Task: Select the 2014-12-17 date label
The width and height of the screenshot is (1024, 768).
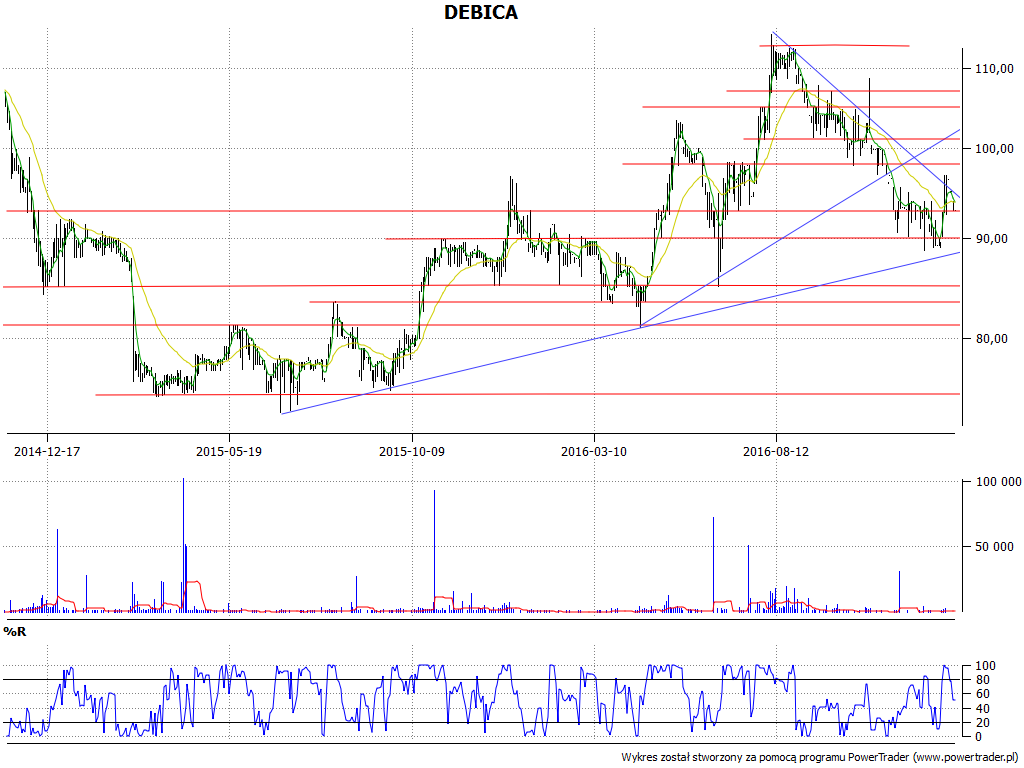Action: [47, 451]
